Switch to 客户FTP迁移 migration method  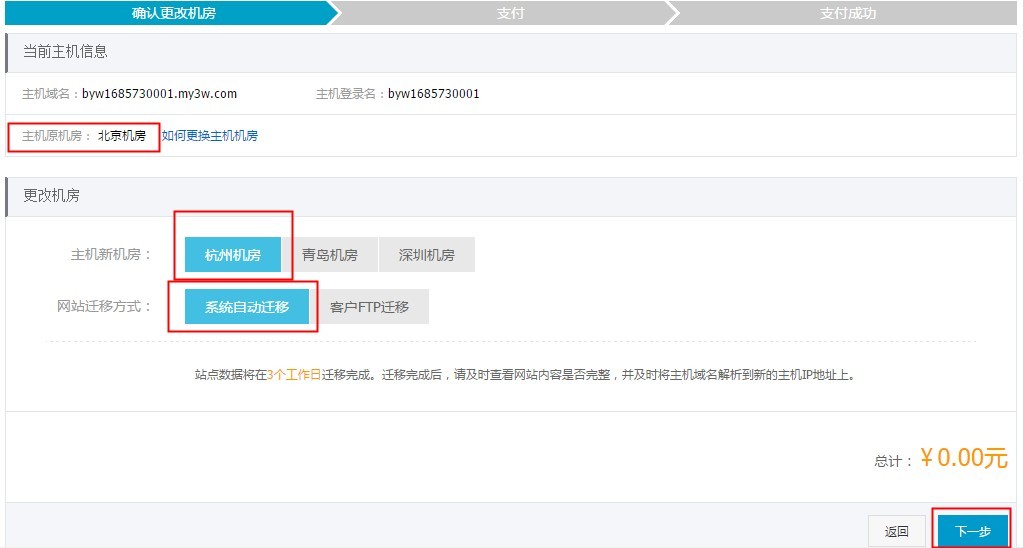[370, 307]
